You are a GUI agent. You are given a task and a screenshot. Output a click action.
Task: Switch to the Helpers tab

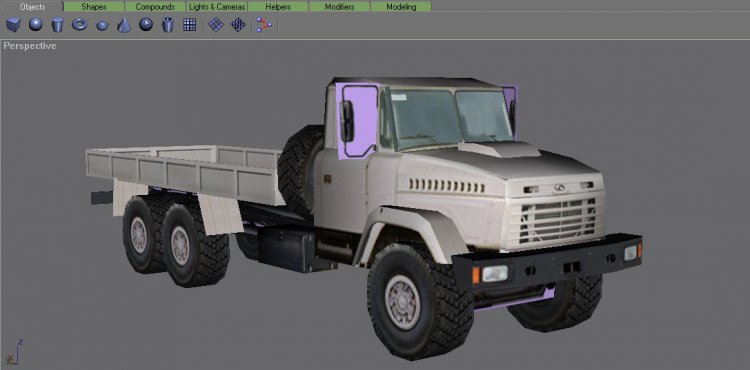(278, 7)
